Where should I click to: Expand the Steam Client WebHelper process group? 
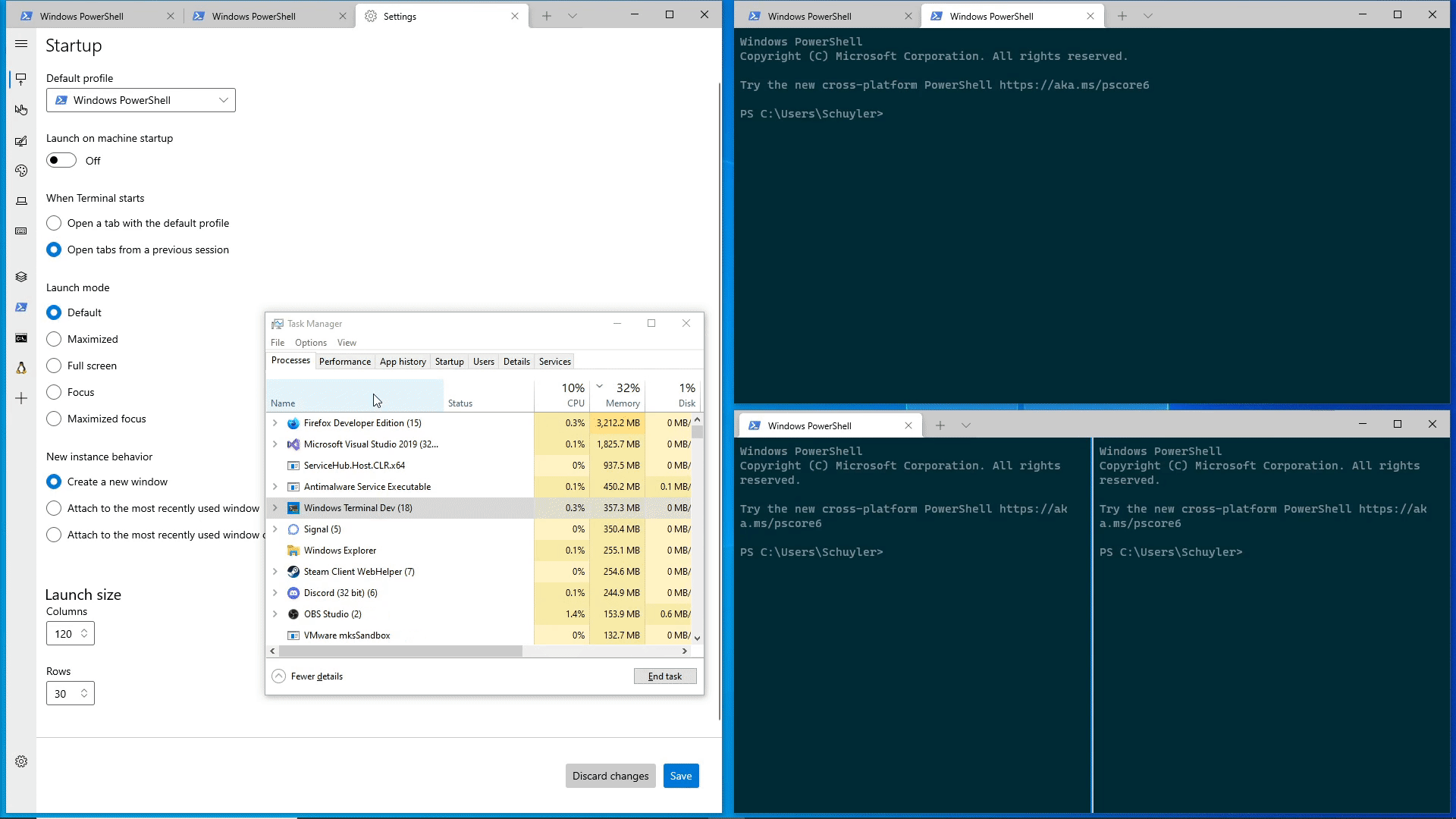click(275, 572)
